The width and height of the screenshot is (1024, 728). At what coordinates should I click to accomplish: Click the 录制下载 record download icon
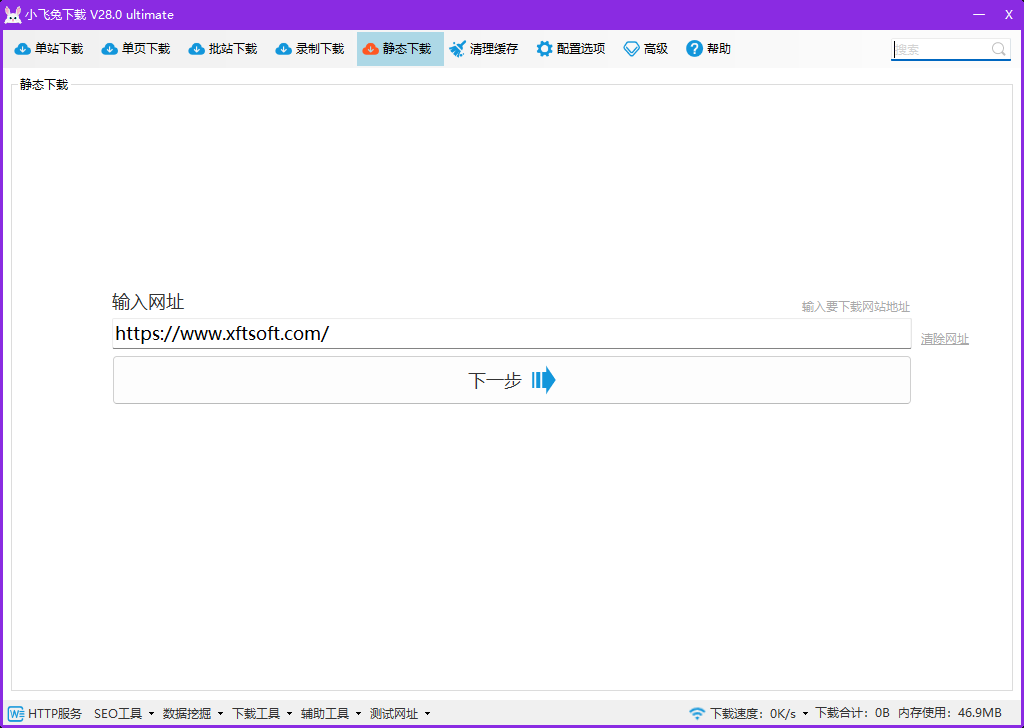tap(284, 49)
